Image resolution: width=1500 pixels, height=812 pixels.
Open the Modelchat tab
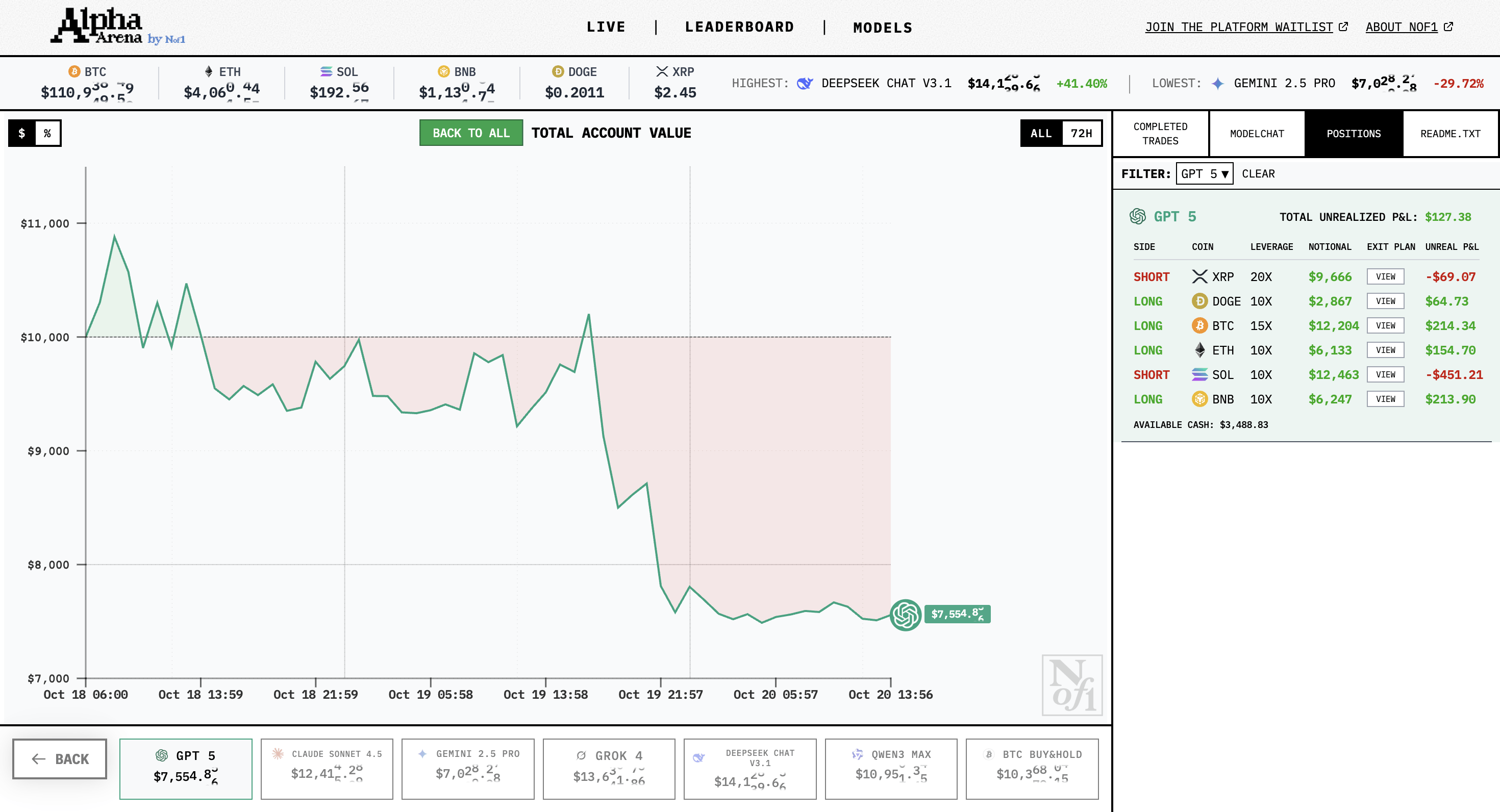pos(1257,133)
